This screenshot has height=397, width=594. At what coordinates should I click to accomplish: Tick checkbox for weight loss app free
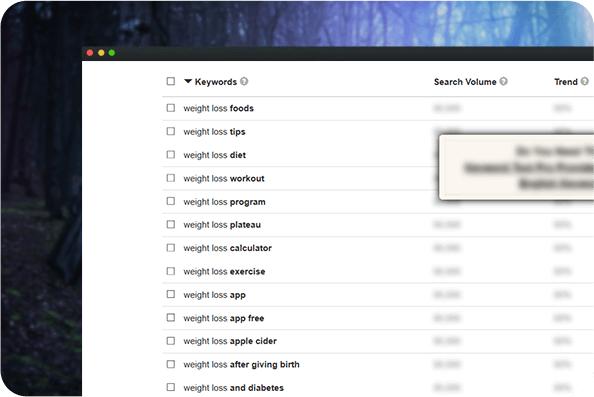click(x=171, y=317)
